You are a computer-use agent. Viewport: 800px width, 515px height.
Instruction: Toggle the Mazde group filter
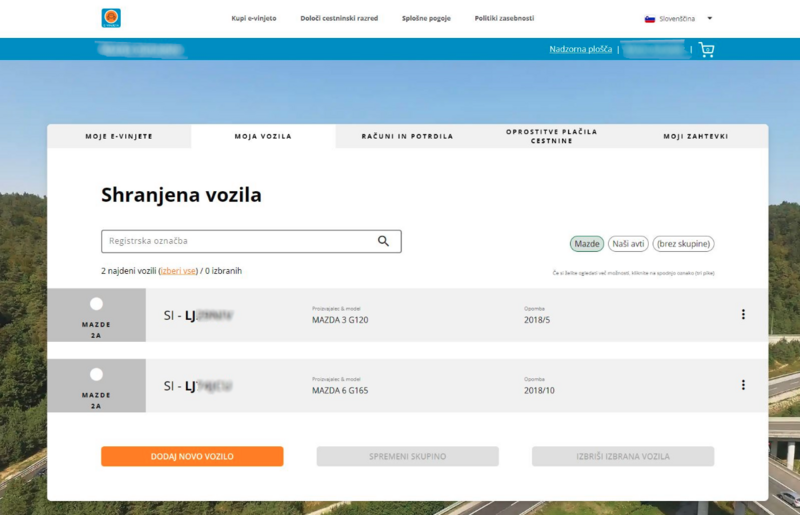(587, 244)
